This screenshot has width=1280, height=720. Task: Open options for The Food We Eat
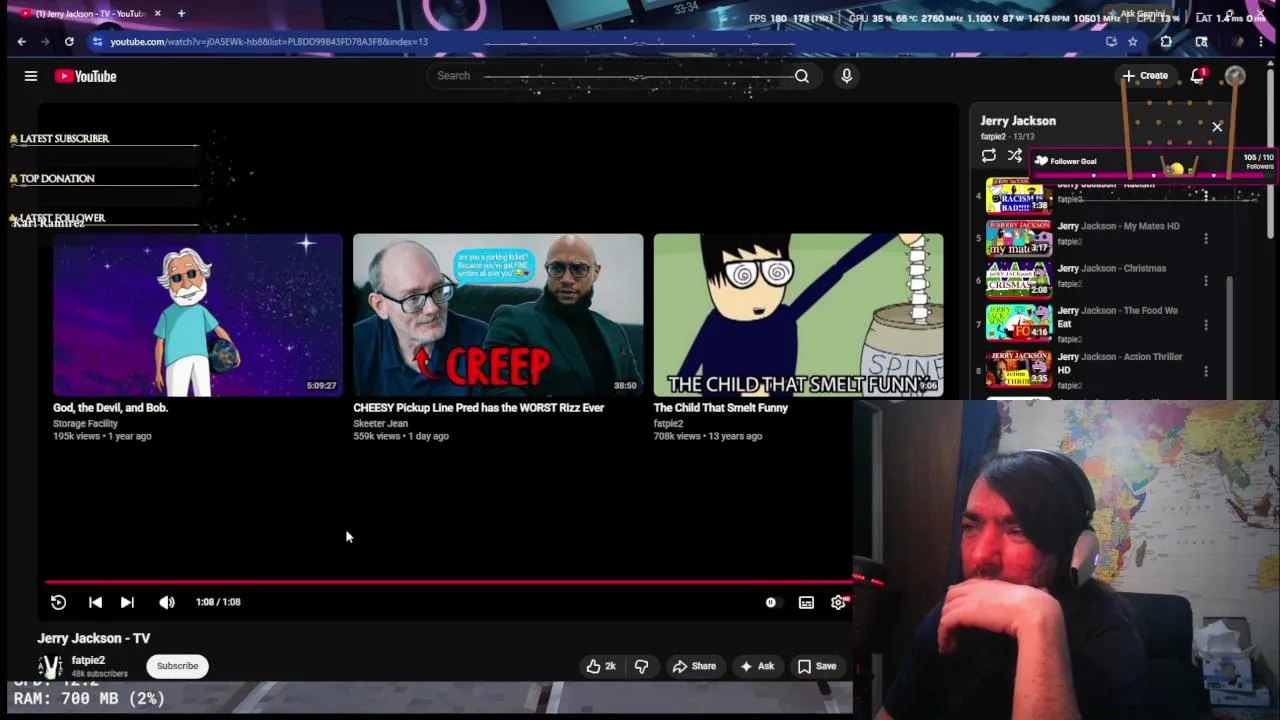(1206, 325)
